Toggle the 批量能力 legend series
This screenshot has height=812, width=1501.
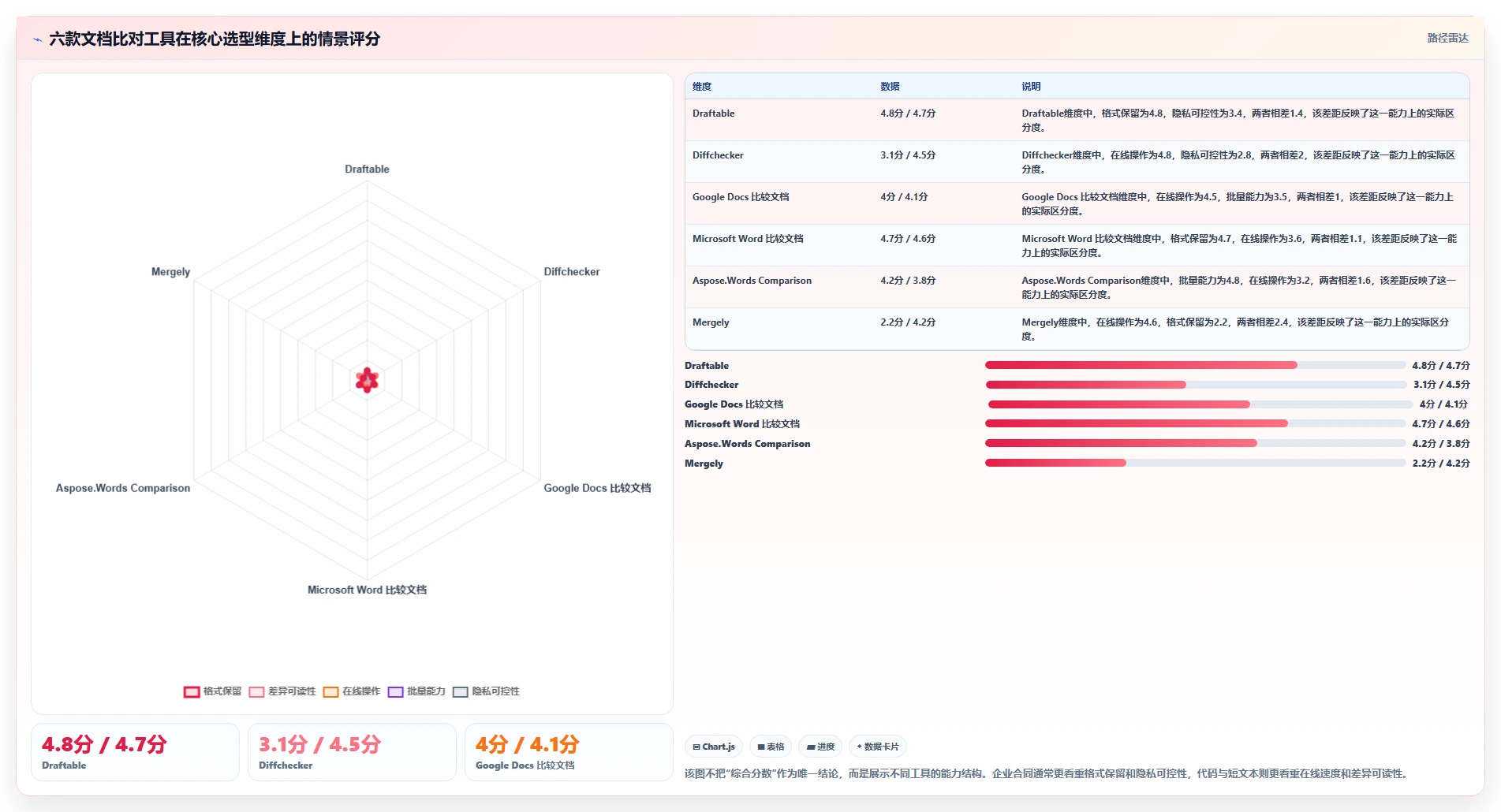(416, 691)
